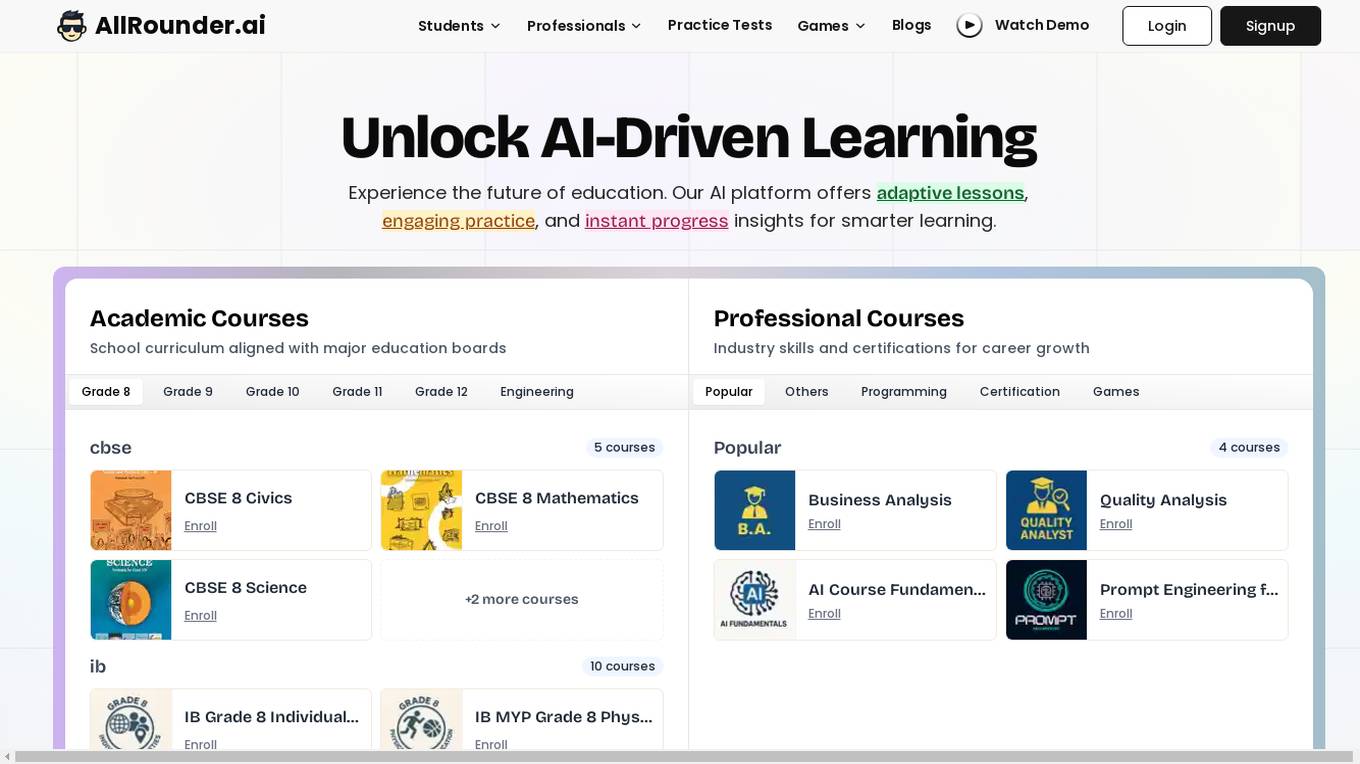Click the 4 courses badge
Image resolution: width=1360 pixels, height=764 pixels.
coord(1249,448)
